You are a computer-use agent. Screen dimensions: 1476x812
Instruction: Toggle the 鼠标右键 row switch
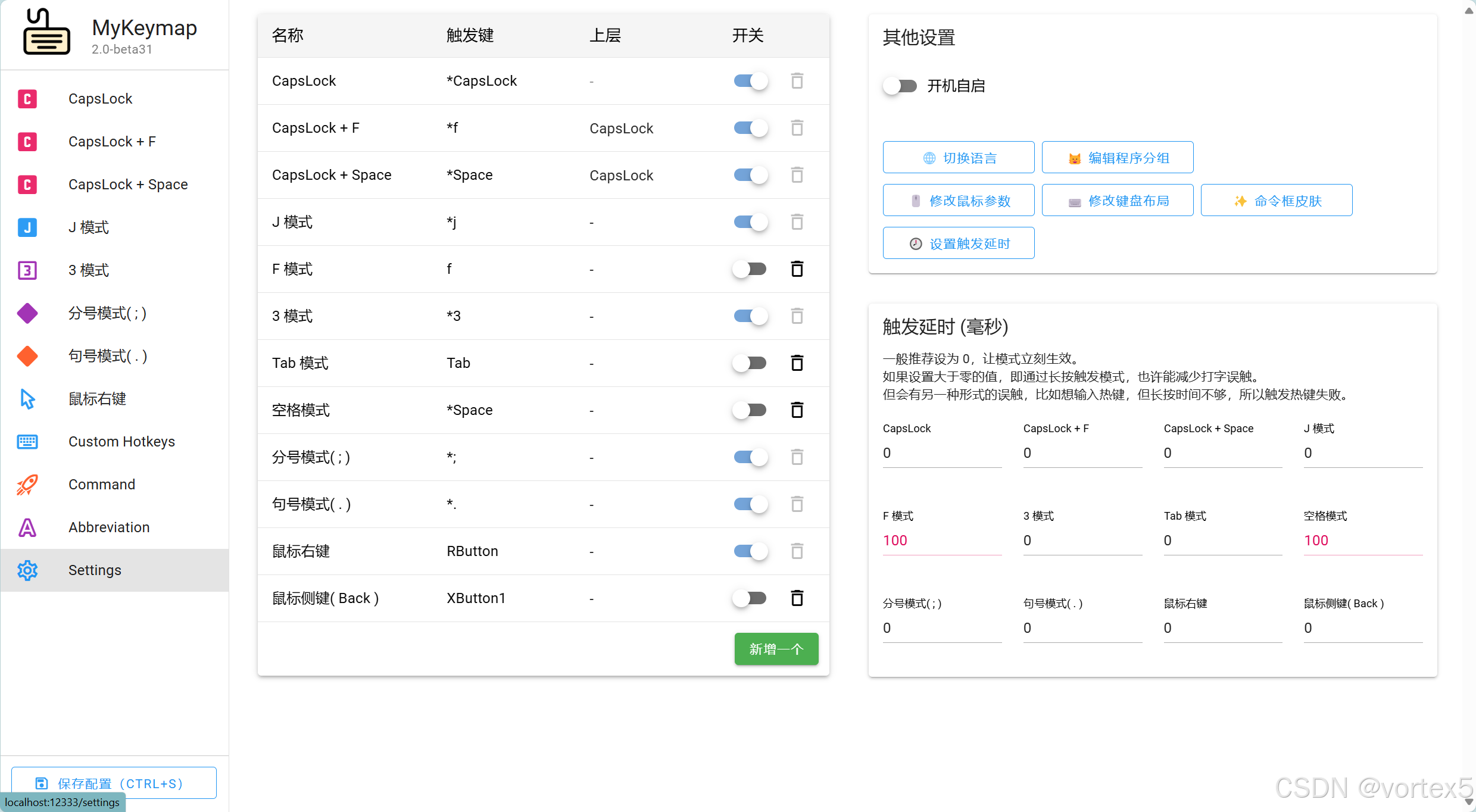(x=750, y=551)
